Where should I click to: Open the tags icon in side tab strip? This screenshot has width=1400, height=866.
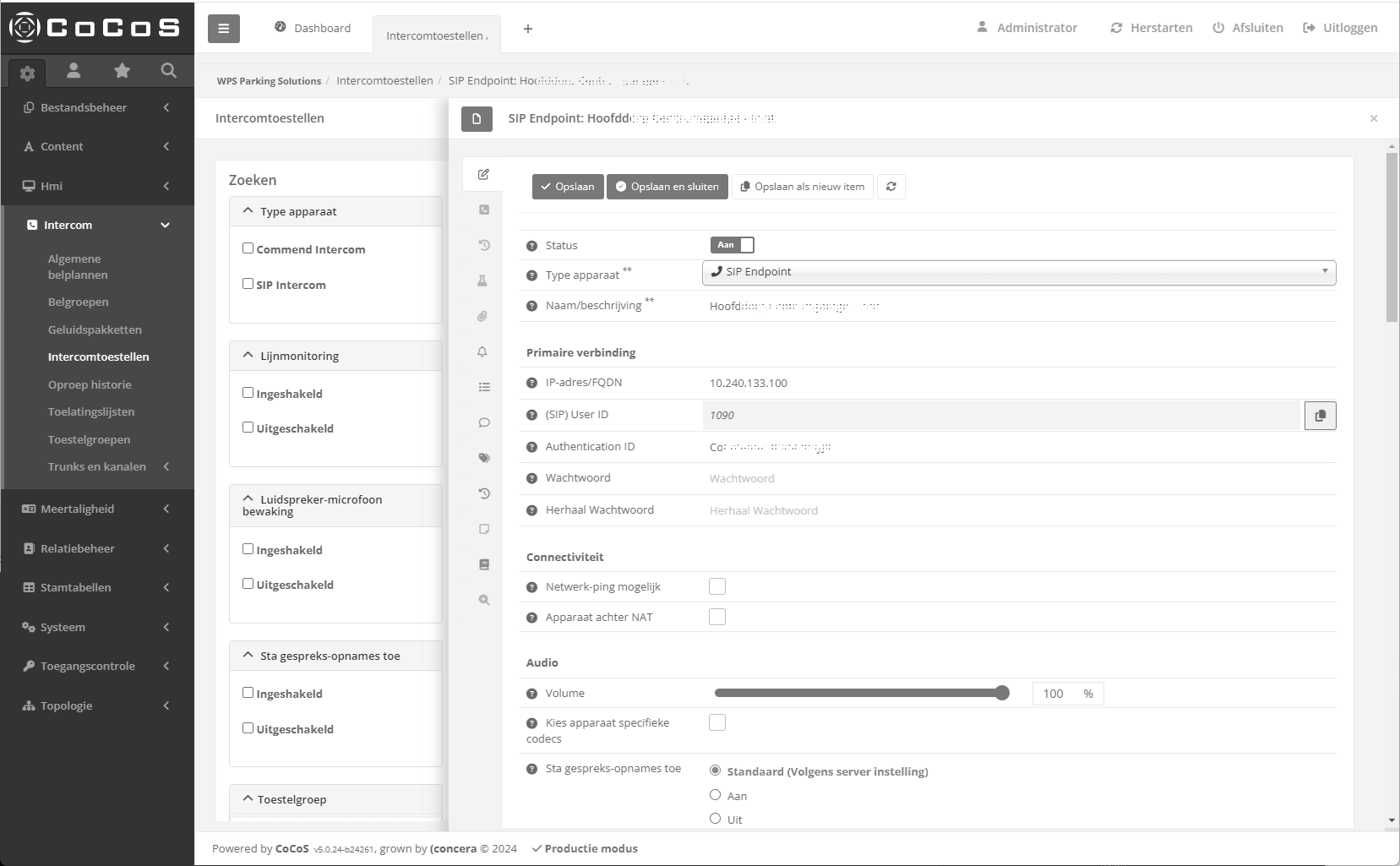click(x=483, y=458)
